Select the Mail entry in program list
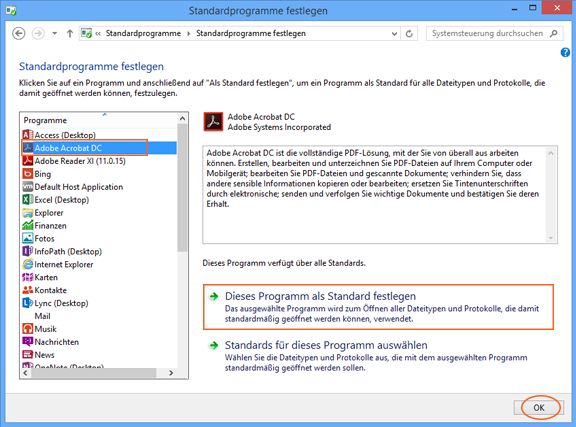 coord(43,316)
